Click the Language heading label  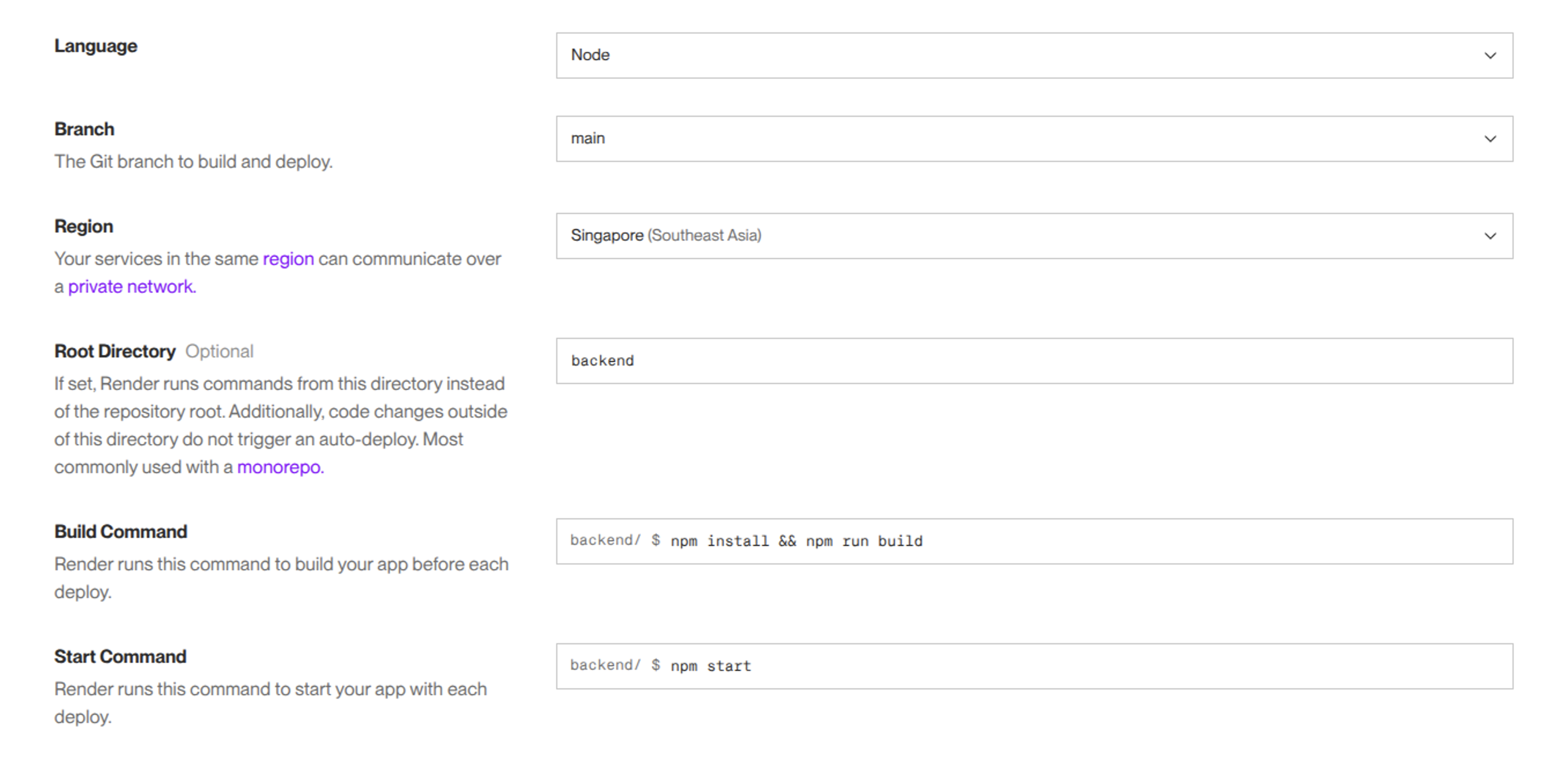tap(95, 46)
